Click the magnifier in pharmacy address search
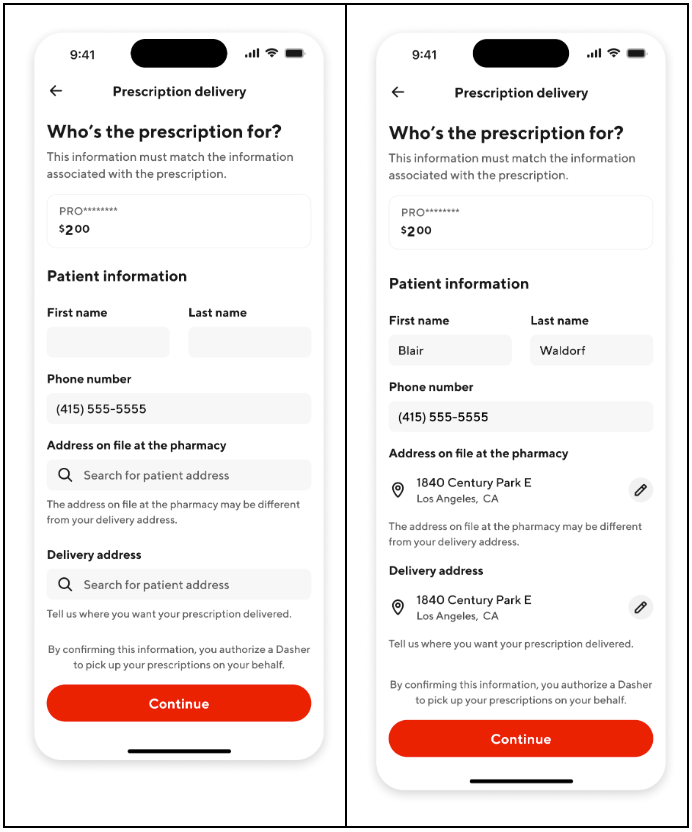The width and height of the screenshot is (692, 832). click(65, 475)
